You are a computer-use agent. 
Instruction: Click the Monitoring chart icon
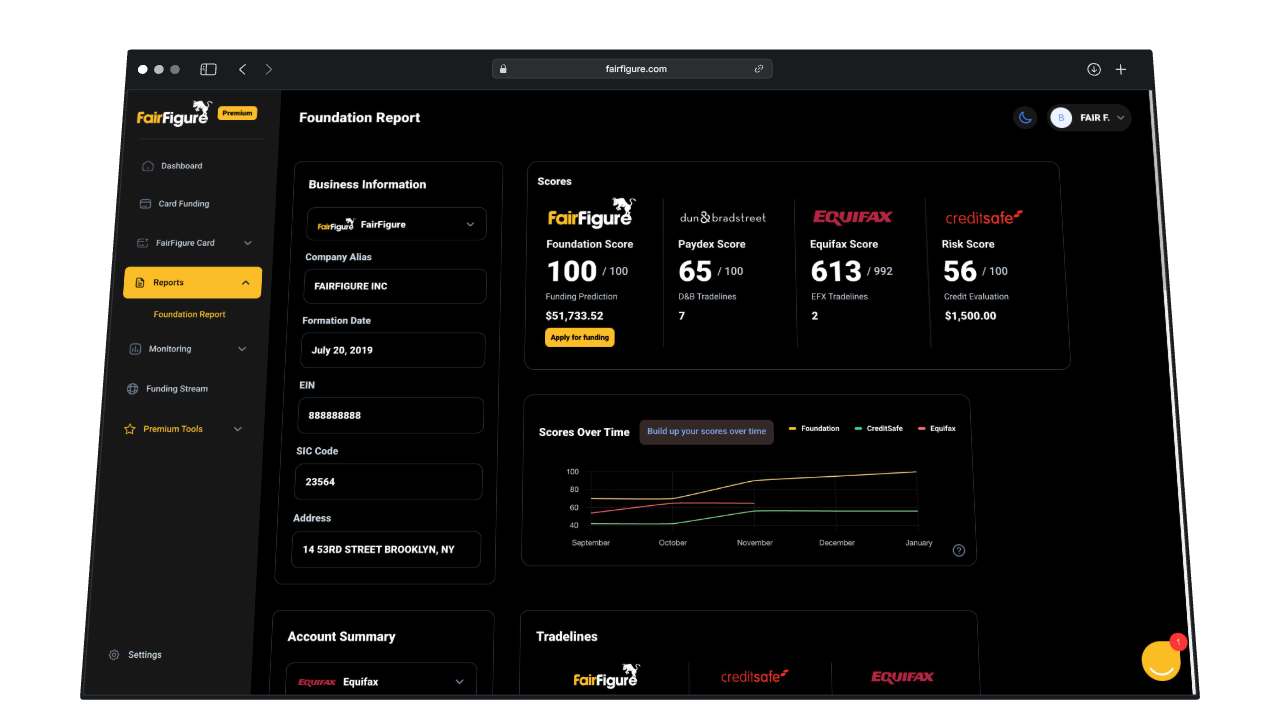[136, 349]
